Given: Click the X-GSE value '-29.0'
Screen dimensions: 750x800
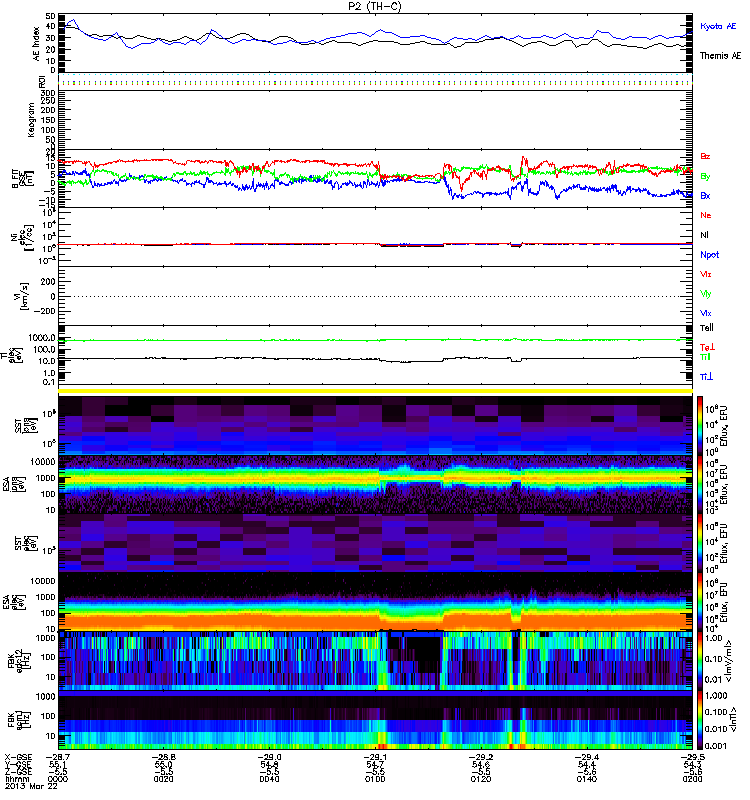Looking at the screenshot, I should pos(268,757).
